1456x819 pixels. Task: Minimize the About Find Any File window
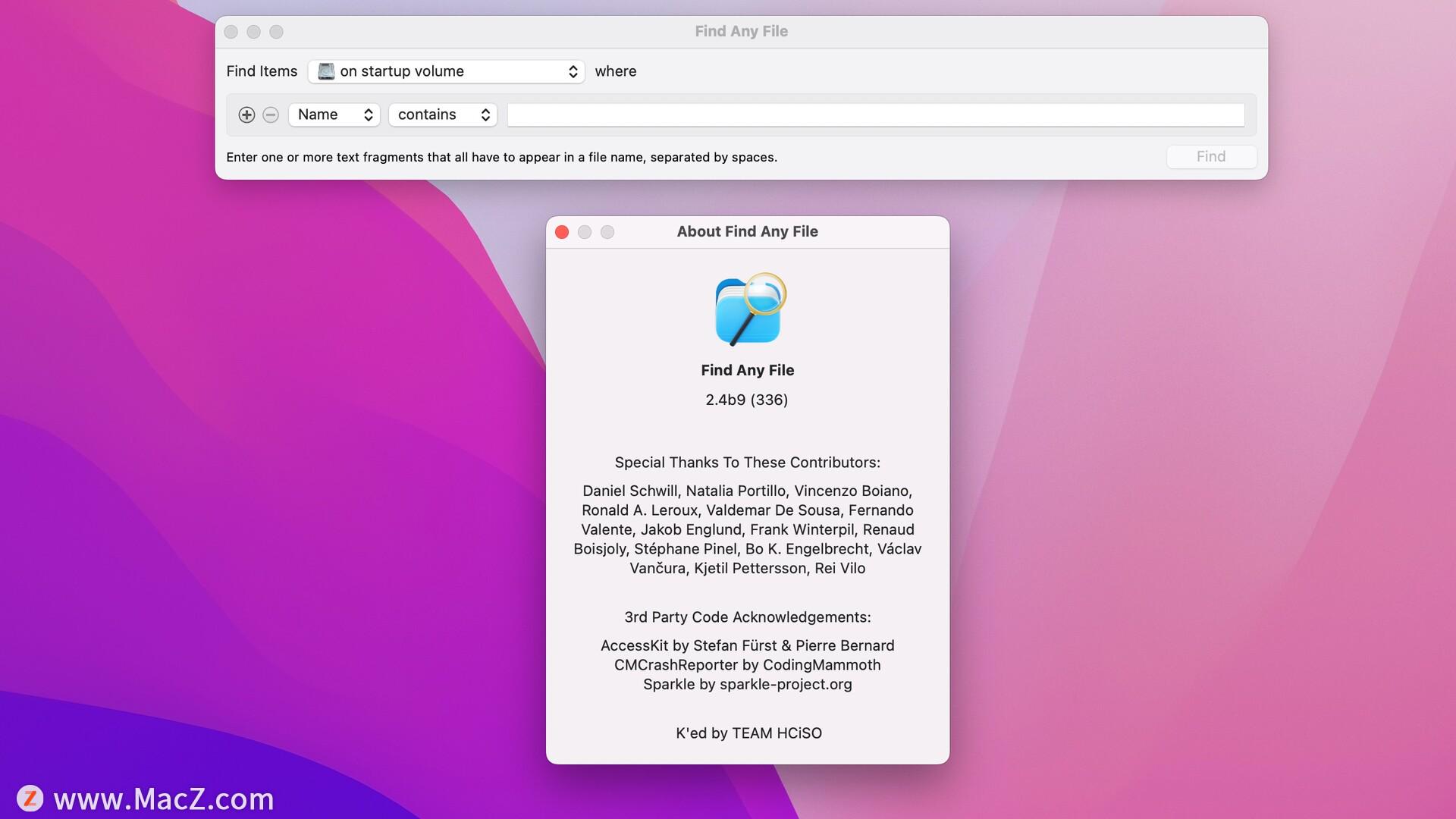[x=585, y=232]
